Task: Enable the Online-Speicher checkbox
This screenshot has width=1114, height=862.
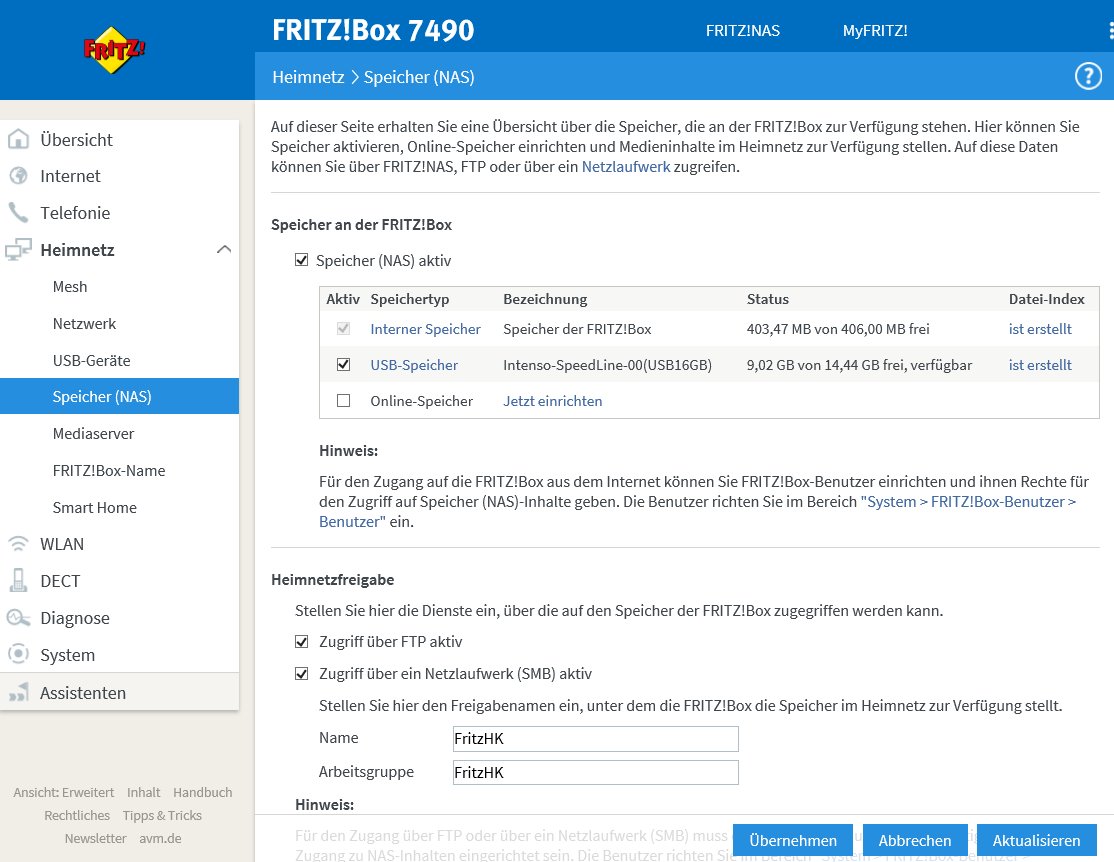Action: pos(343,401)
